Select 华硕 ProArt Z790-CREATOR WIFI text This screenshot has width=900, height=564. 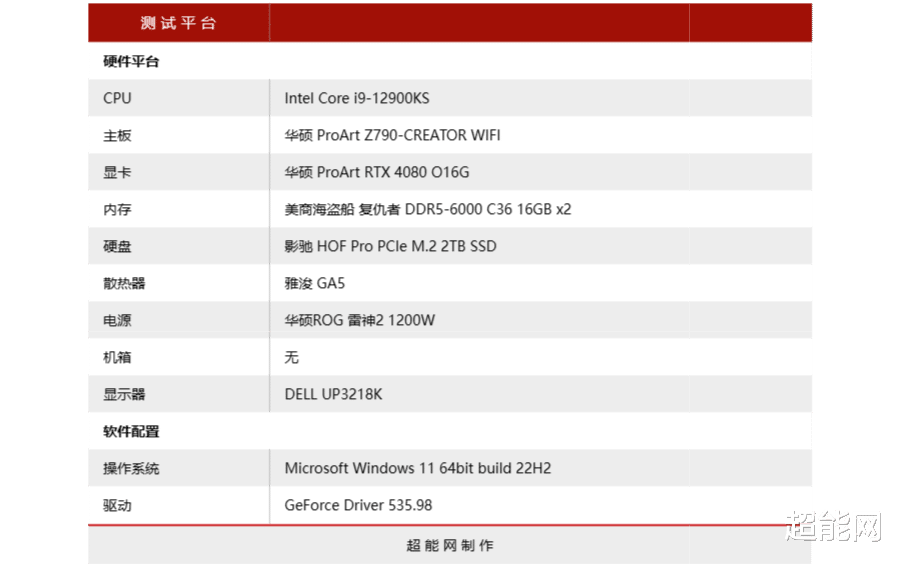(392, 135)
